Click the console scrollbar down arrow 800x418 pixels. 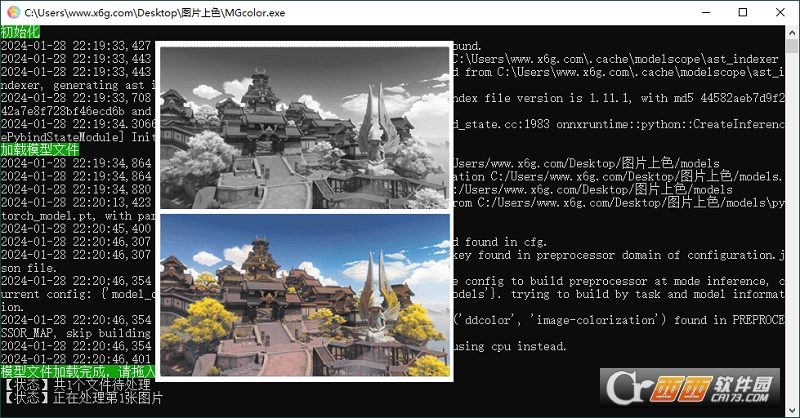(792, 410)
